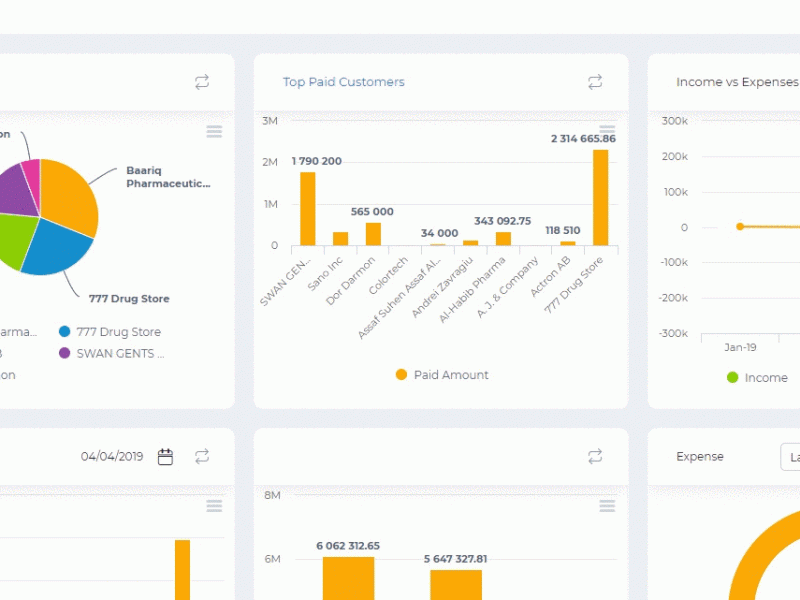Select the orange Baariq Pharmaceutic pie slice
The height and width of the screenshot is (600, 800).
pyautogui.click(x=69, y=196)
